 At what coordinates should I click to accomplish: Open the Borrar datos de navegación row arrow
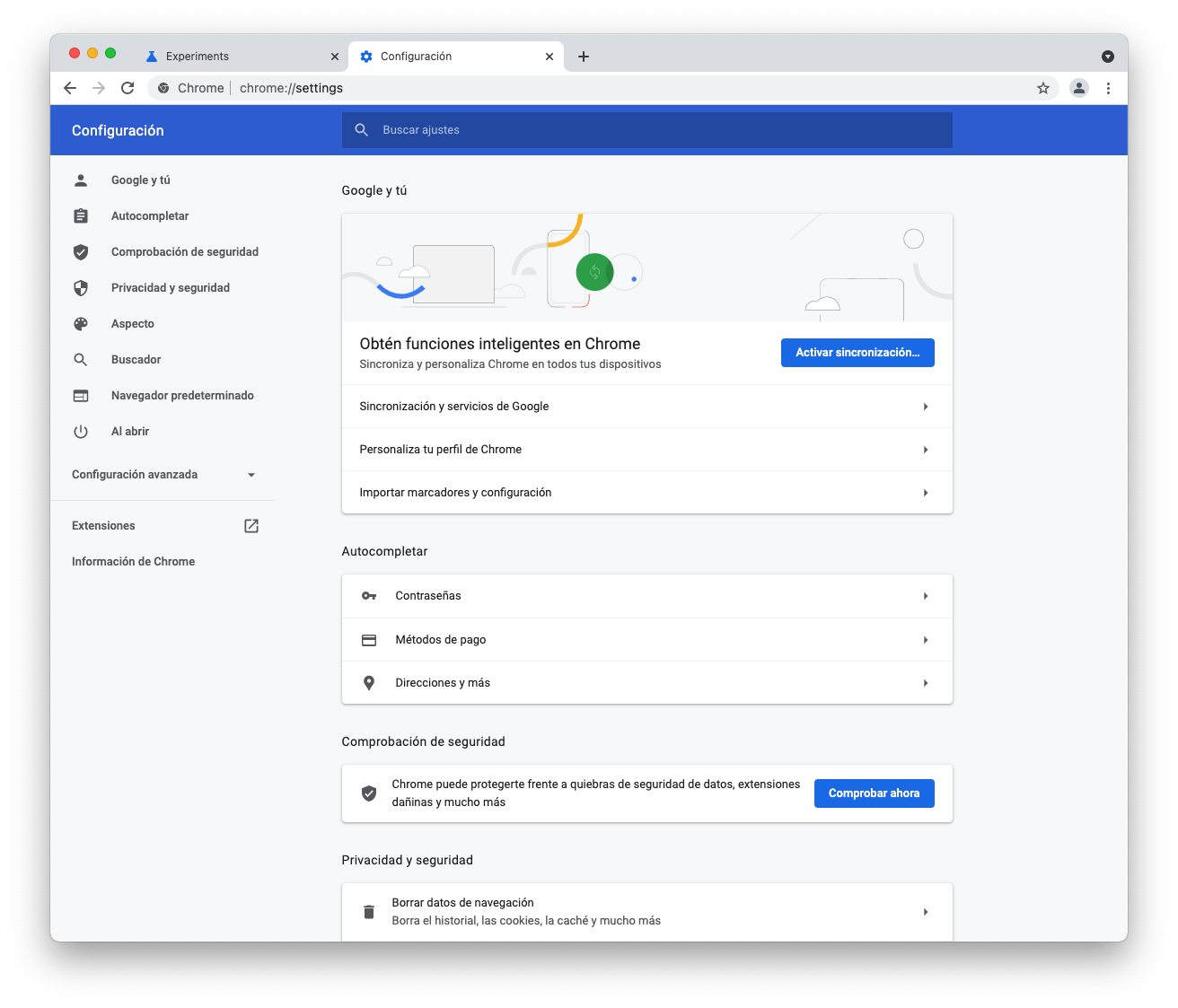pyautogui.click(x=926, y=912)
